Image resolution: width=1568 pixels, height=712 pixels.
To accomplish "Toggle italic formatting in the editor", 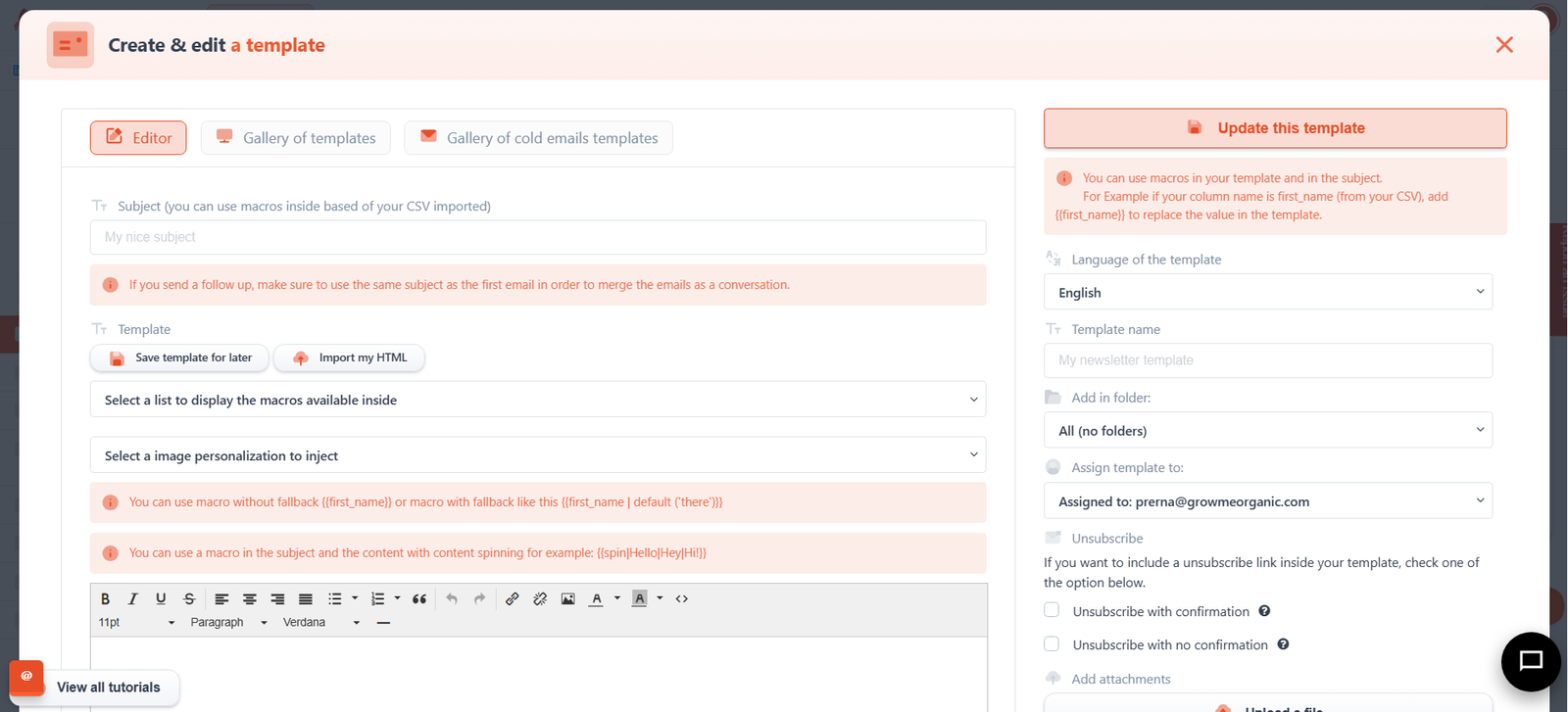I will click(133, 598).
